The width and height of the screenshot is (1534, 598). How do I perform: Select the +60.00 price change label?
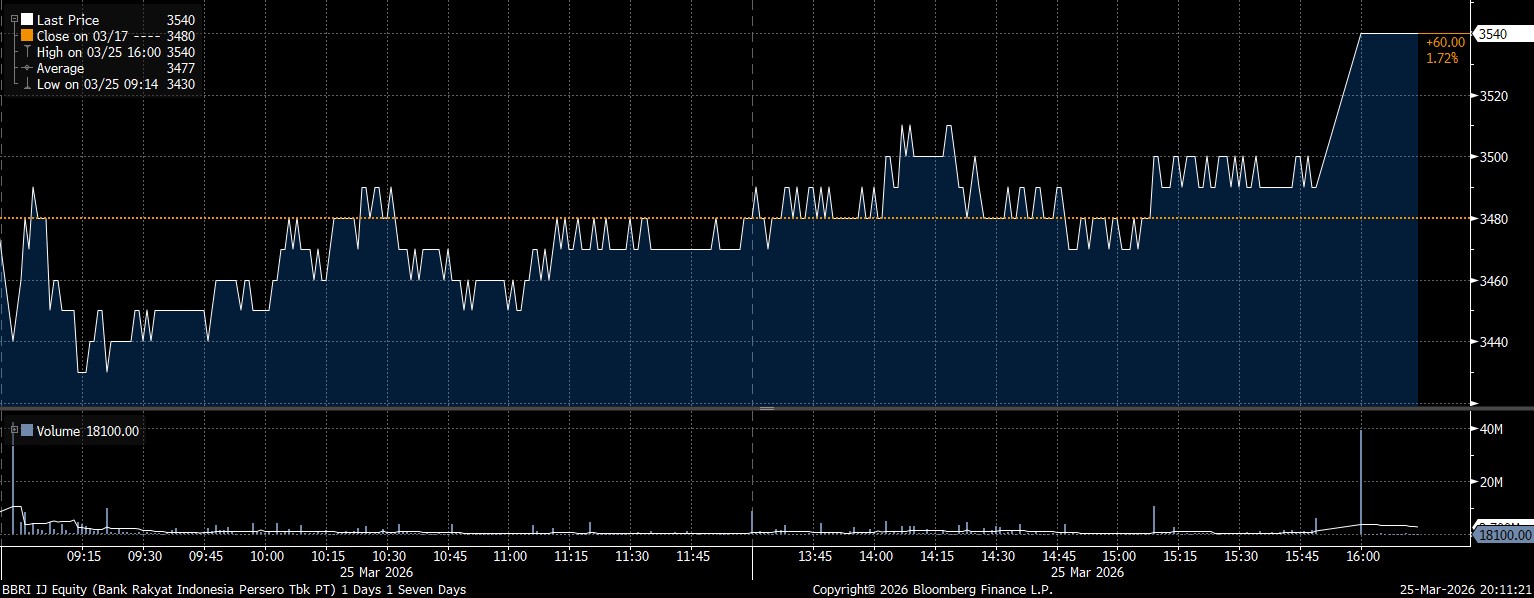point(1446,42)
